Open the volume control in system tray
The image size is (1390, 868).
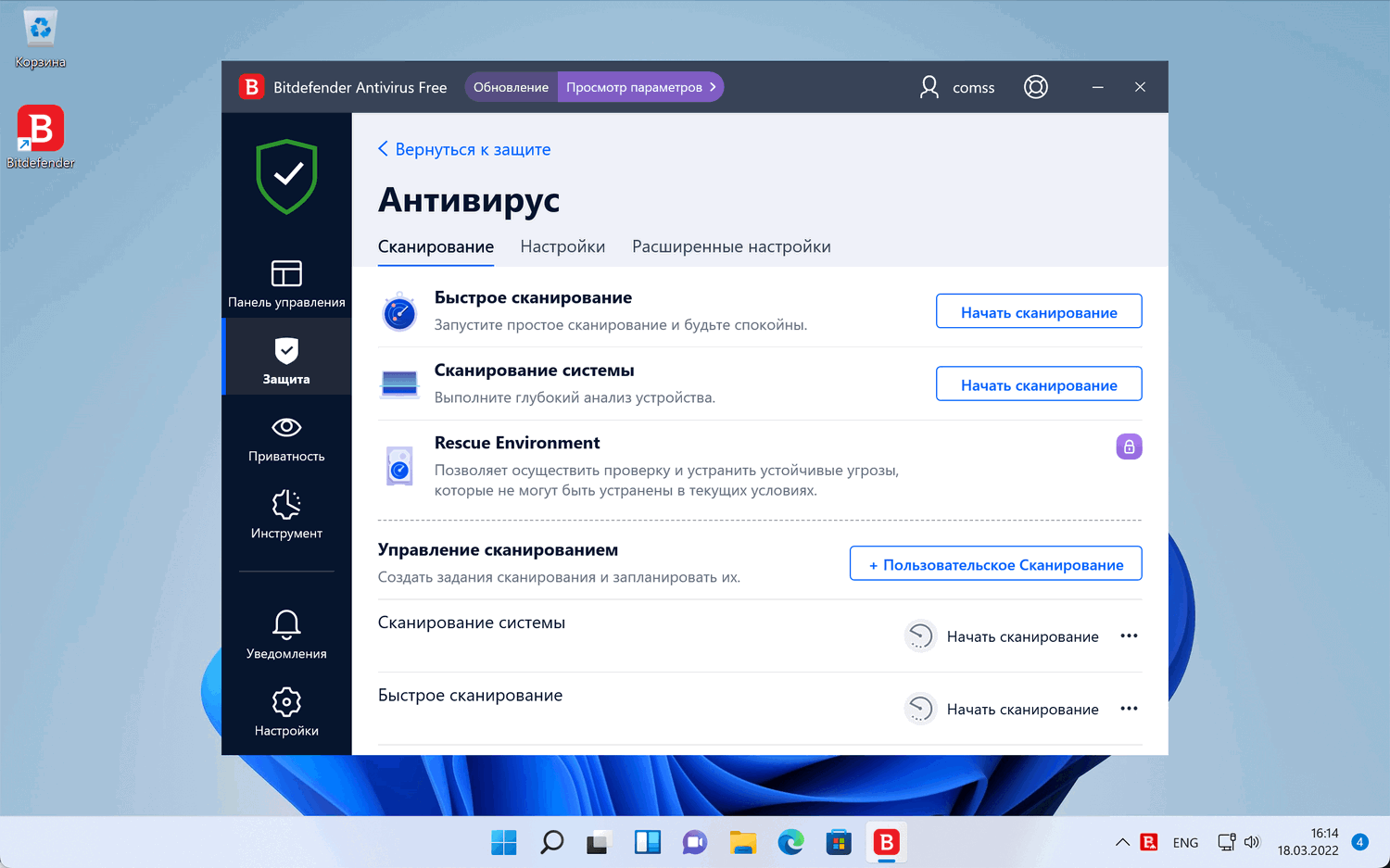click(1252, 842)
